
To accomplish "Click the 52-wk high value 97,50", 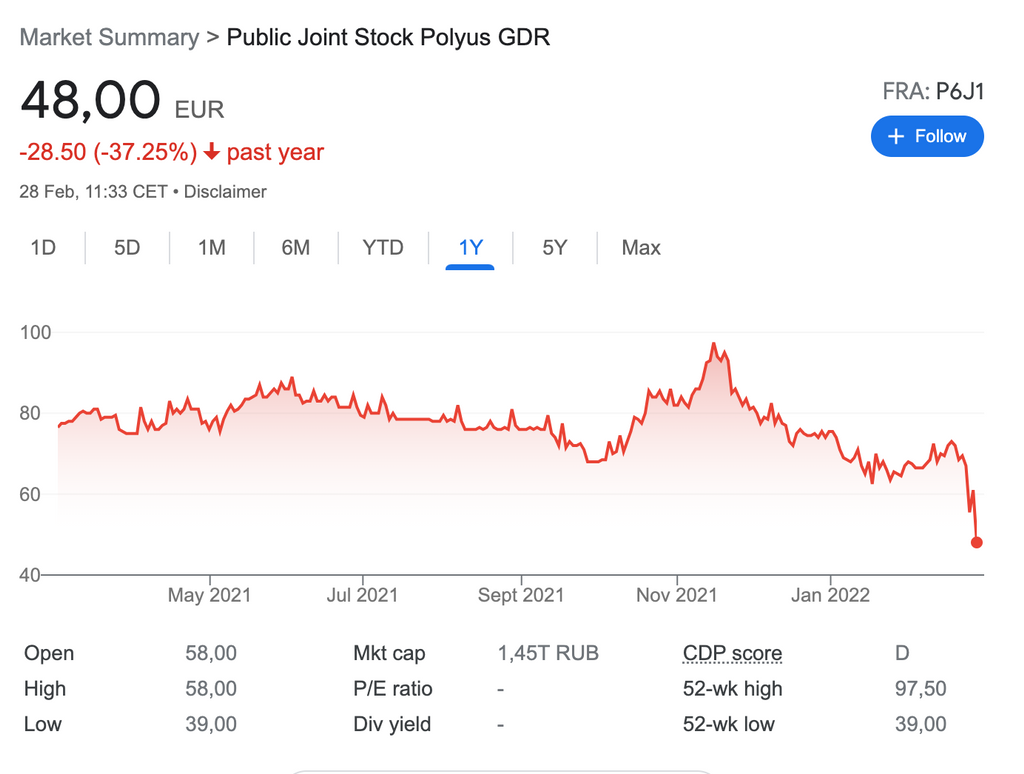I will (920, 688).
